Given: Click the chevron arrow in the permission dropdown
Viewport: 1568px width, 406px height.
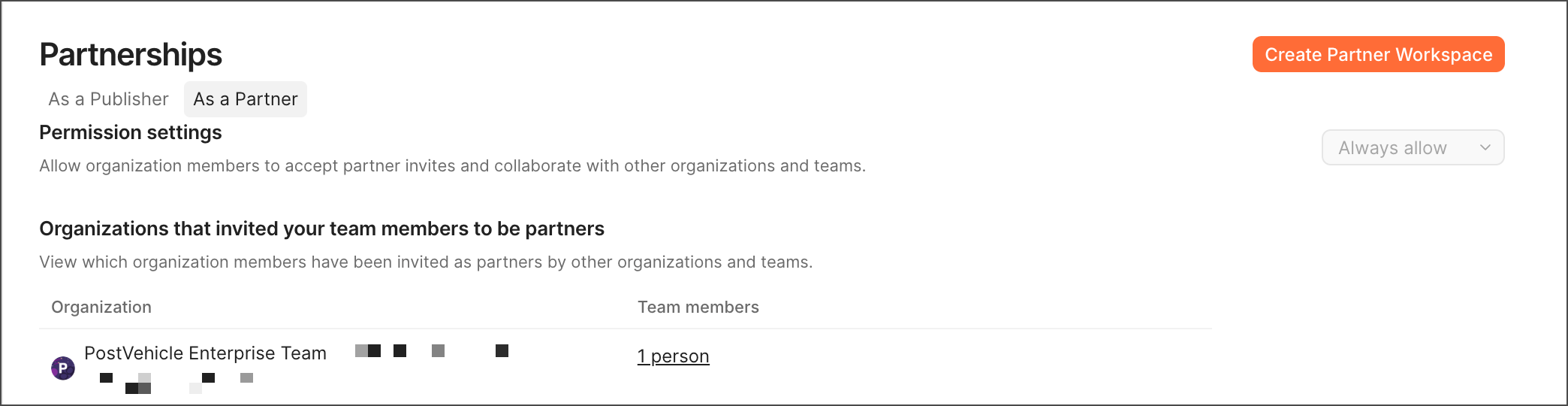Looking at the screenshot, I should pyautogui.click(x=1485, y=147).
